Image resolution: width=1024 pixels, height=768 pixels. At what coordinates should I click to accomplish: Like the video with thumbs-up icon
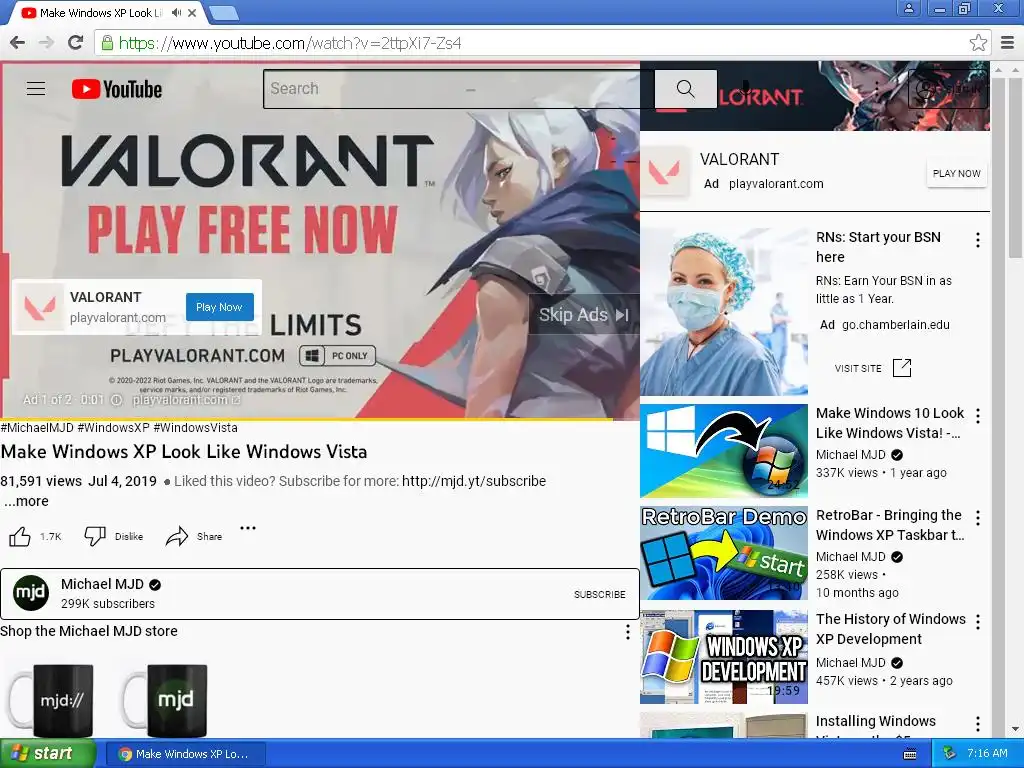pos(20,536)
